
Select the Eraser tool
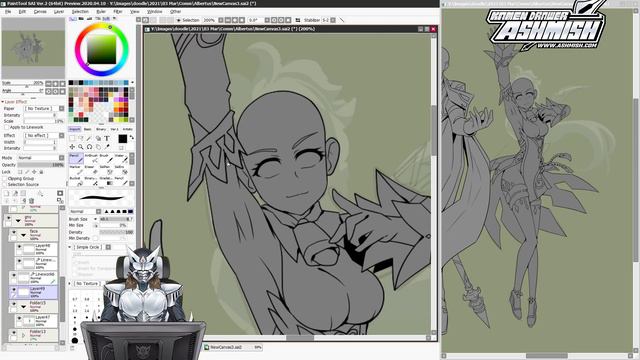point(91,170)
